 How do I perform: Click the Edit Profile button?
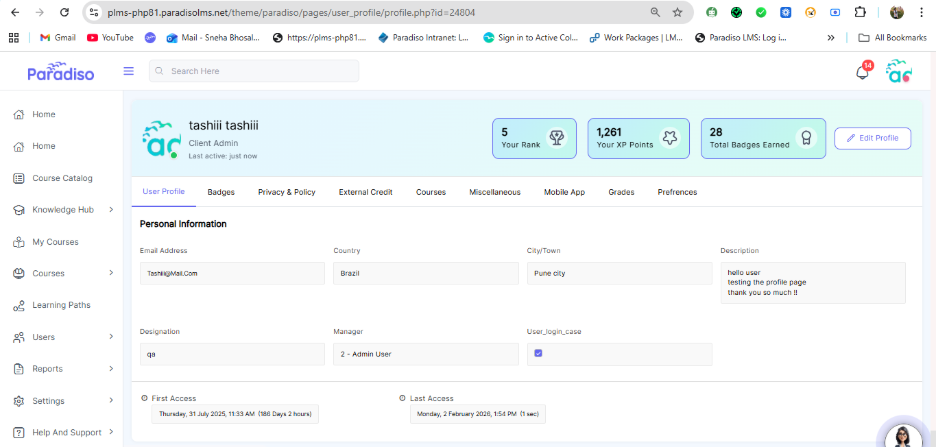(x=872, y=138)
